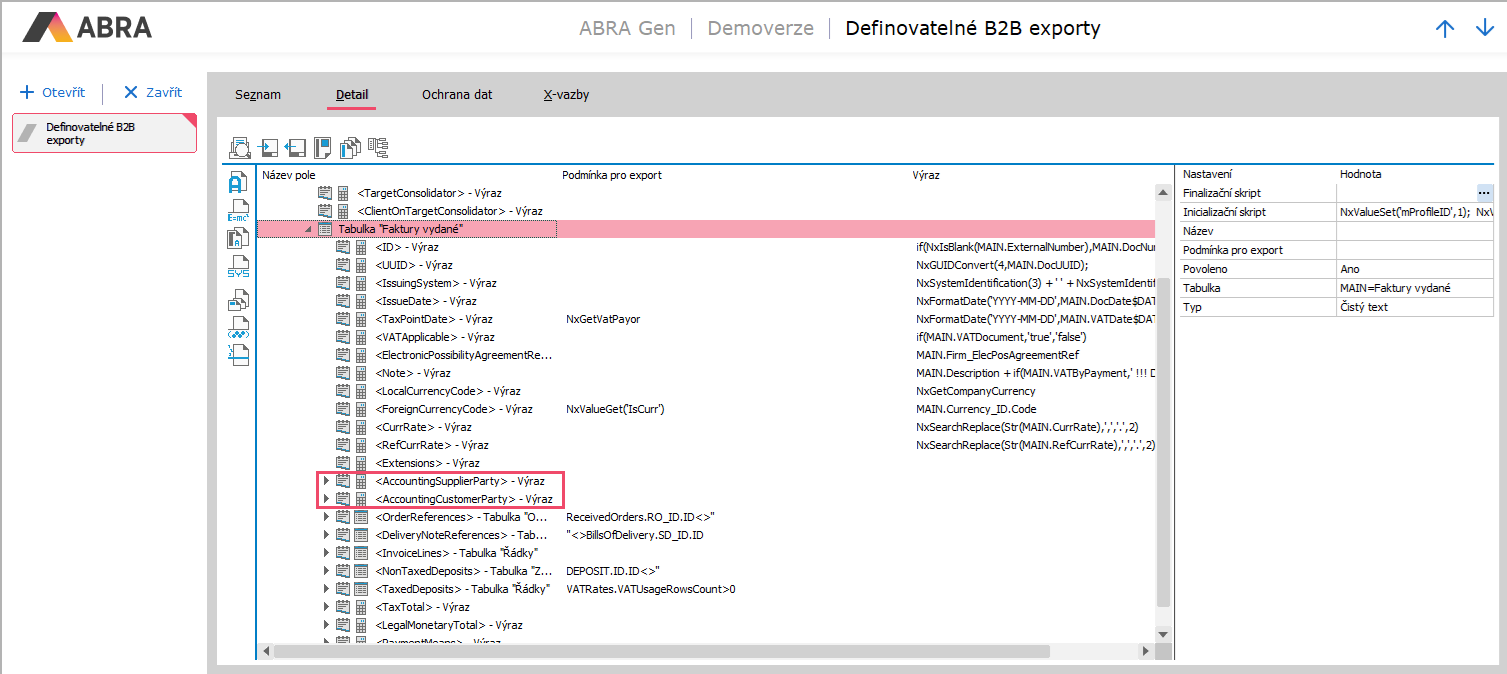This screenshot has height=674, width=1507.
Task: Click the SYS document sidebar icon
Action: (238, 267)
